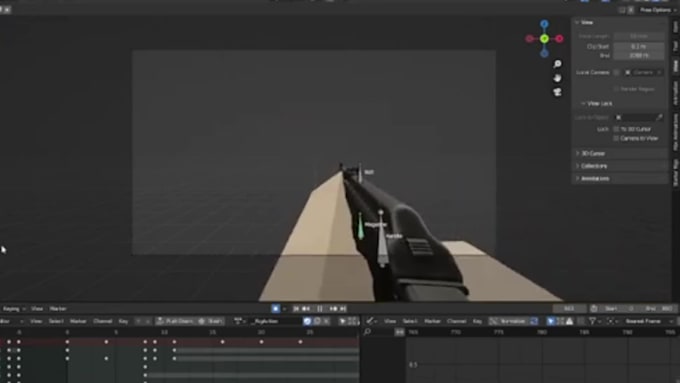Click the swap channel list toggle arrows
680x383 pixels.
pos(399,332)
